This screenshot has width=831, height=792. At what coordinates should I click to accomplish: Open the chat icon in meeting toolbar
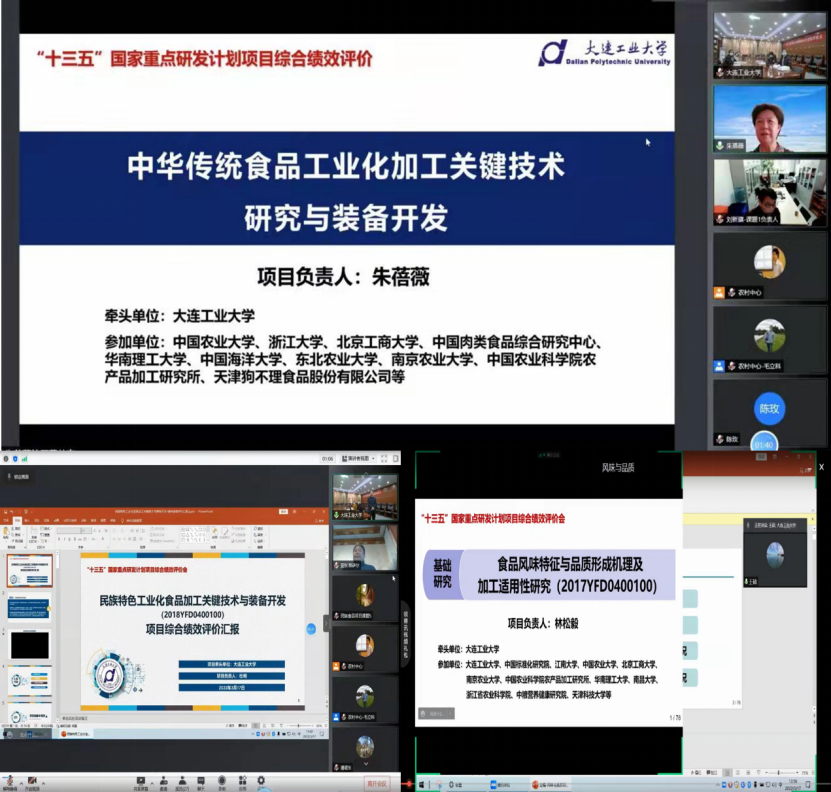(201, 783)
